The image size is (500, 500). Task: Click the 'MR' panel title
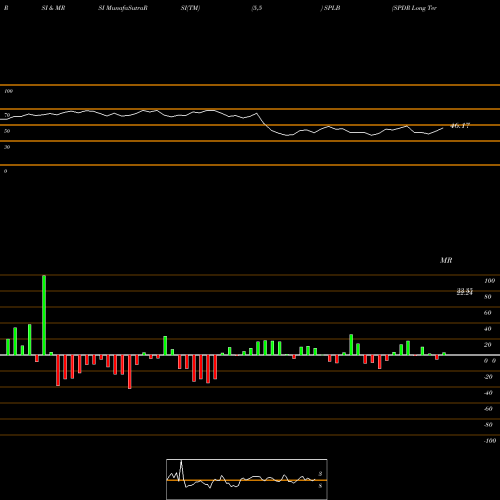[x=446, y=260]
